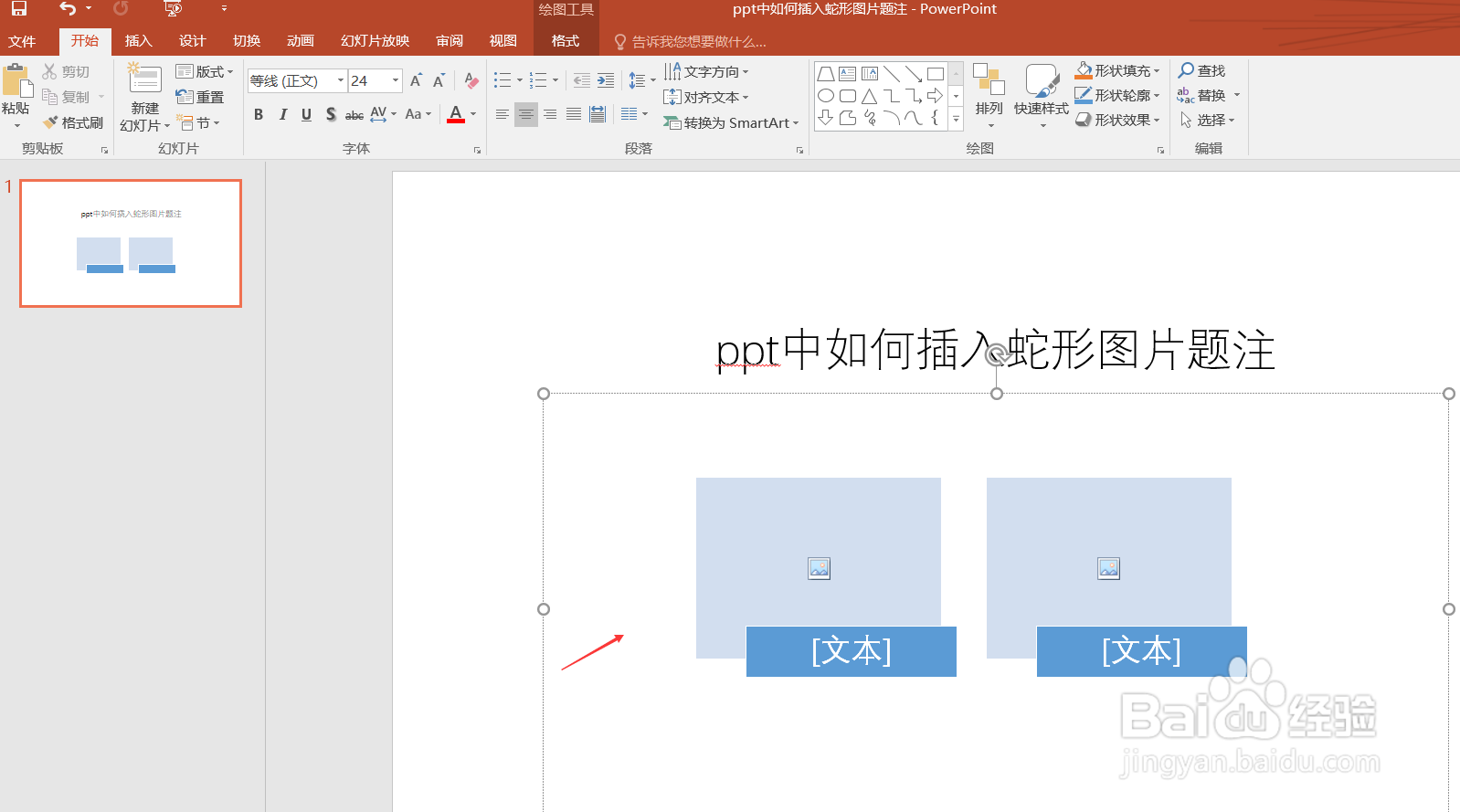This screenshot has width=1460, height=812.
Task: Toggle Italic formatting
Action: [283, 114]
